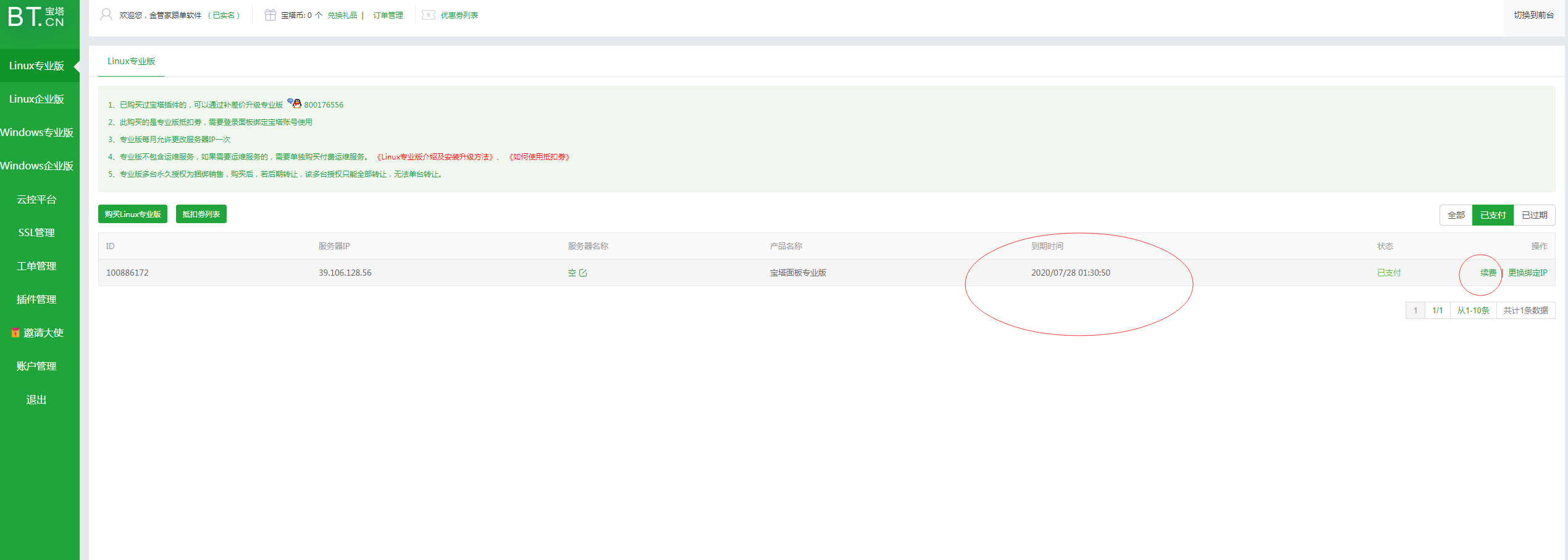Viewport: 1568px width, 560px height.
Task: Click 到期时间 column header
Action: pyautogui.click(x=1047, y=246)
